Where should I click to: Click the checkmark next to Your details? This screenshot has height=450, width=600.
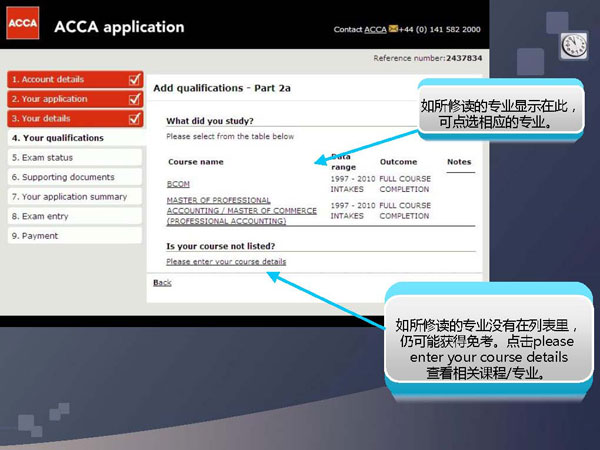[x=135, y=118]
